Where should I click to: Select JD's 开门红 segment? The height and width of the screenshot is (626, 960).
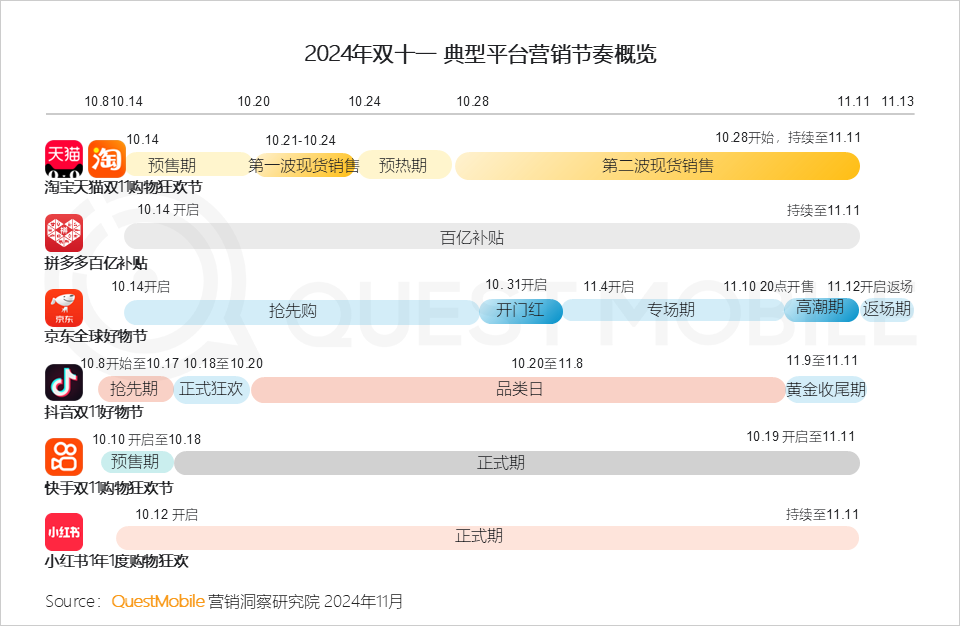[x=520, y=311]
